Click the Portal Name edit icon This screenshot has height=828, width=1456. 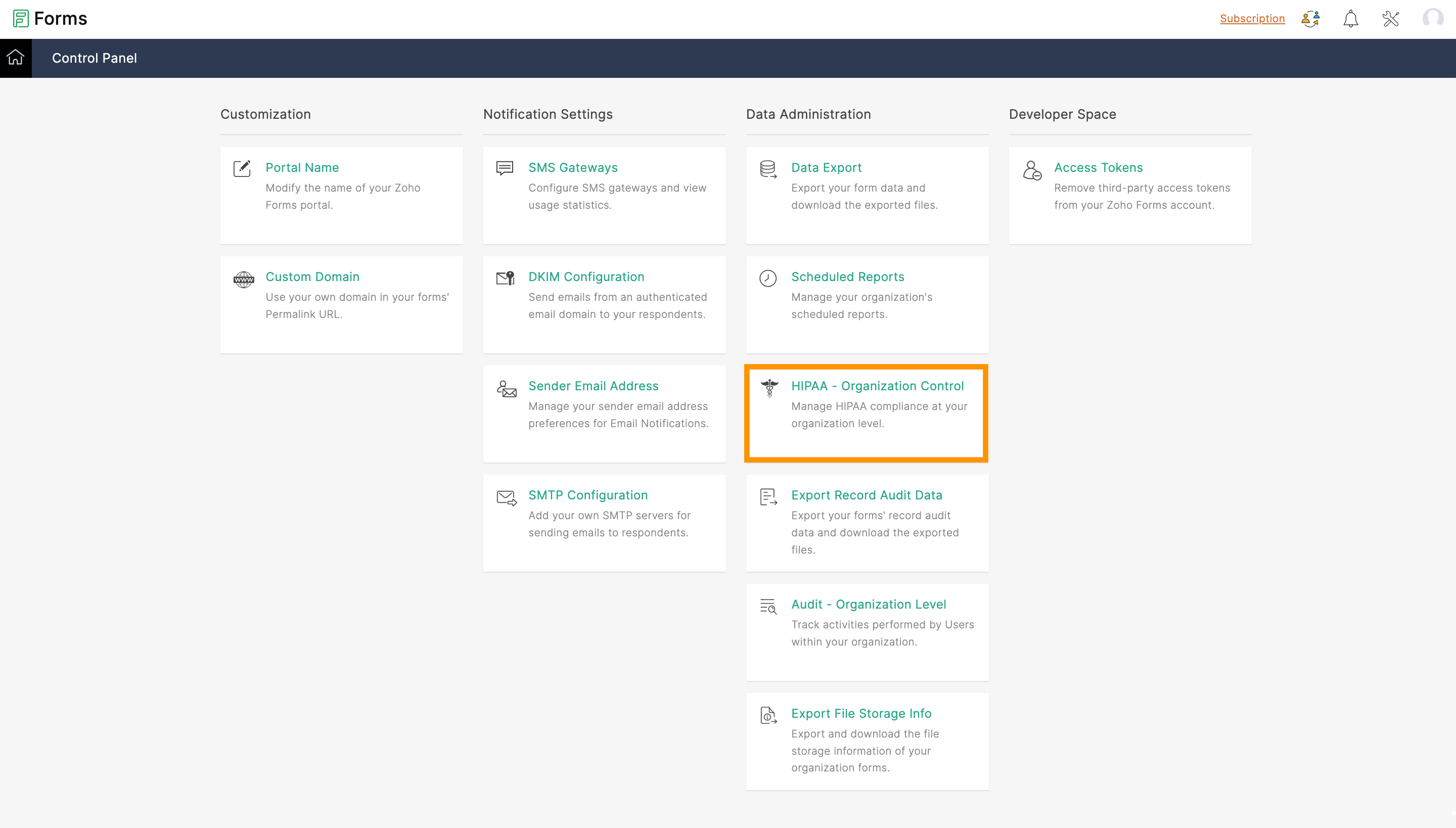click(x=242, y=169)
